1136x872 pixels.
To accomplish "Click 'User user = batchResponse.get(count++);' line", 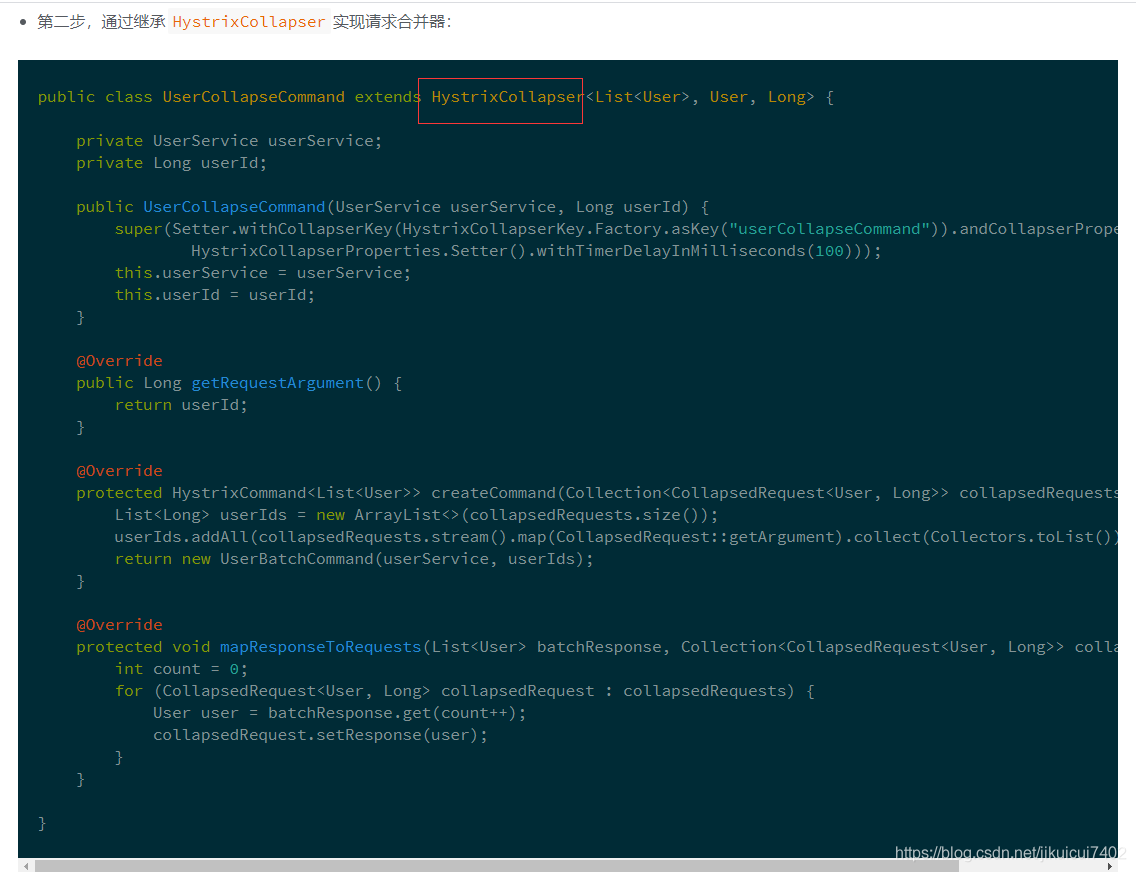I will [x=340, y=713].
